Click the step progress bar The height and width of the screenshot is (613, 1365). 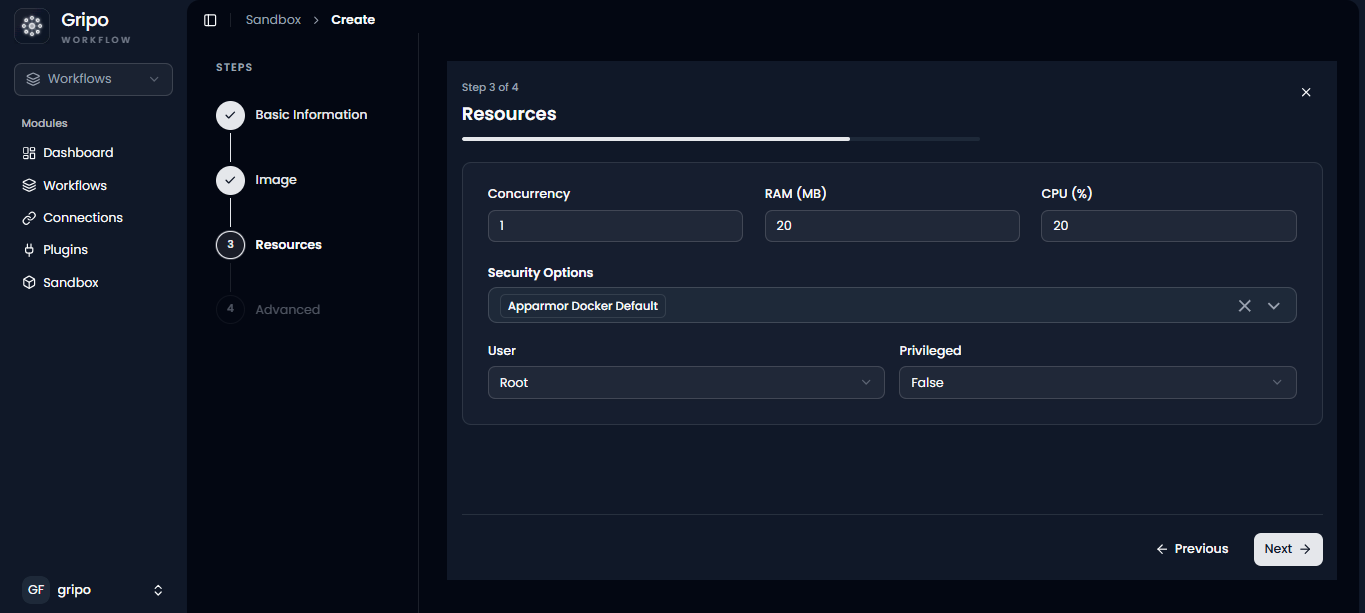pyautogui.click(x=721, y=139)
